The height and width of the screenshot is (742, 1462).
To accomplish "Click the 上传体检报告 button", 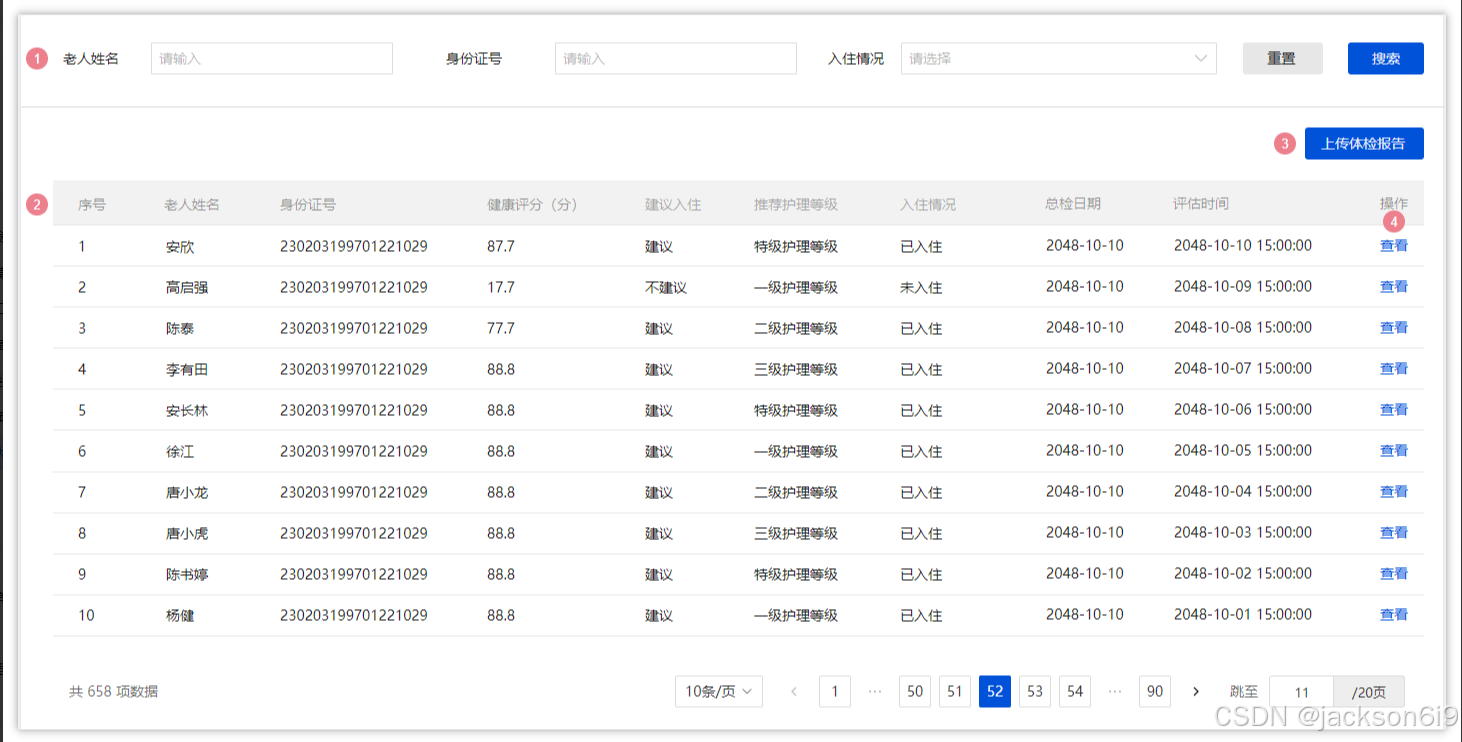I will coord(1364,143).
